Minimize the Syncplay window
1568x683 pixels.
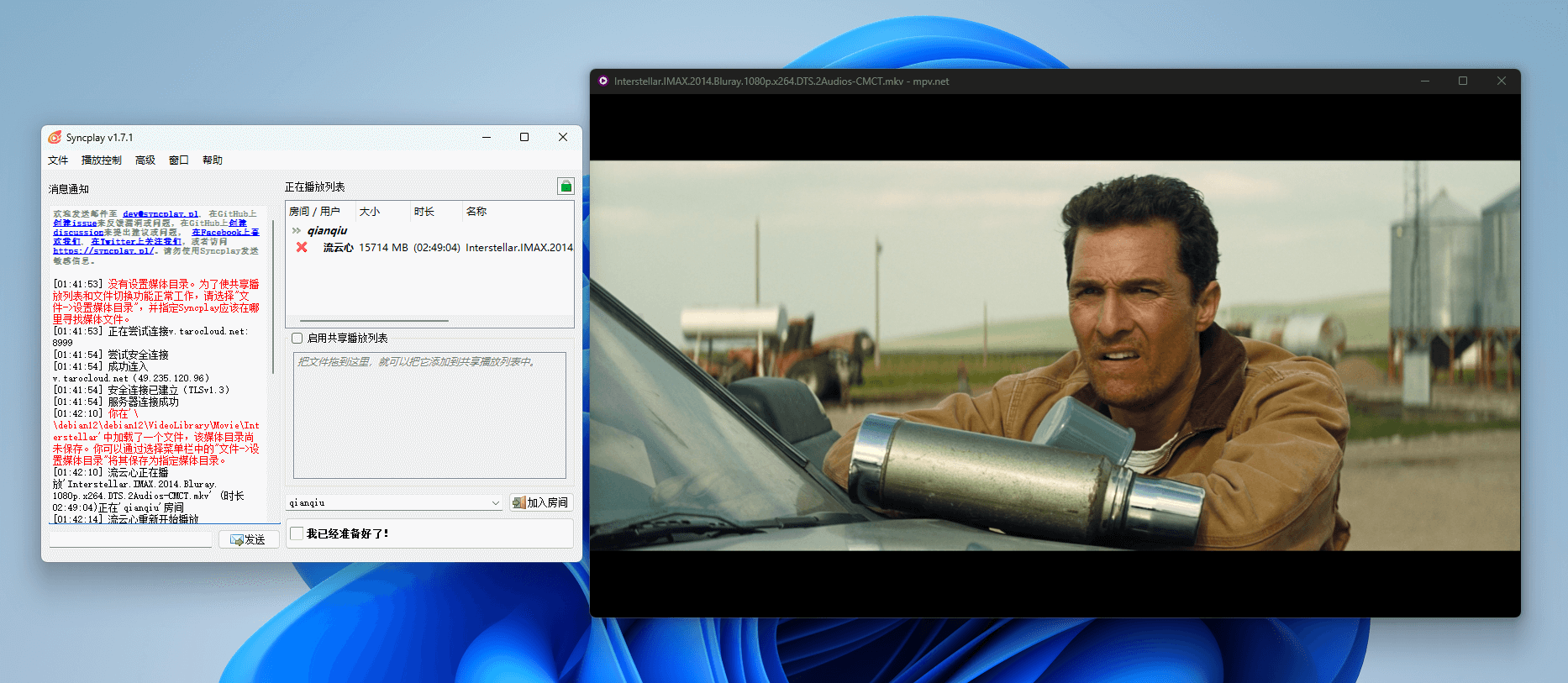(487, 137)
